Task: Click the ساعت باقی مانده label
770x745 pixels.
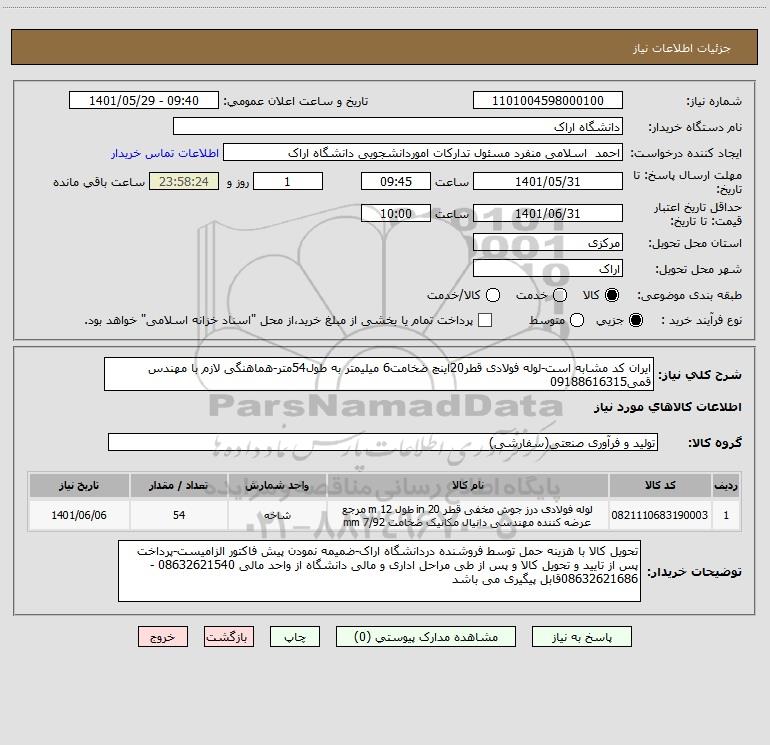Action: (99, 182)
